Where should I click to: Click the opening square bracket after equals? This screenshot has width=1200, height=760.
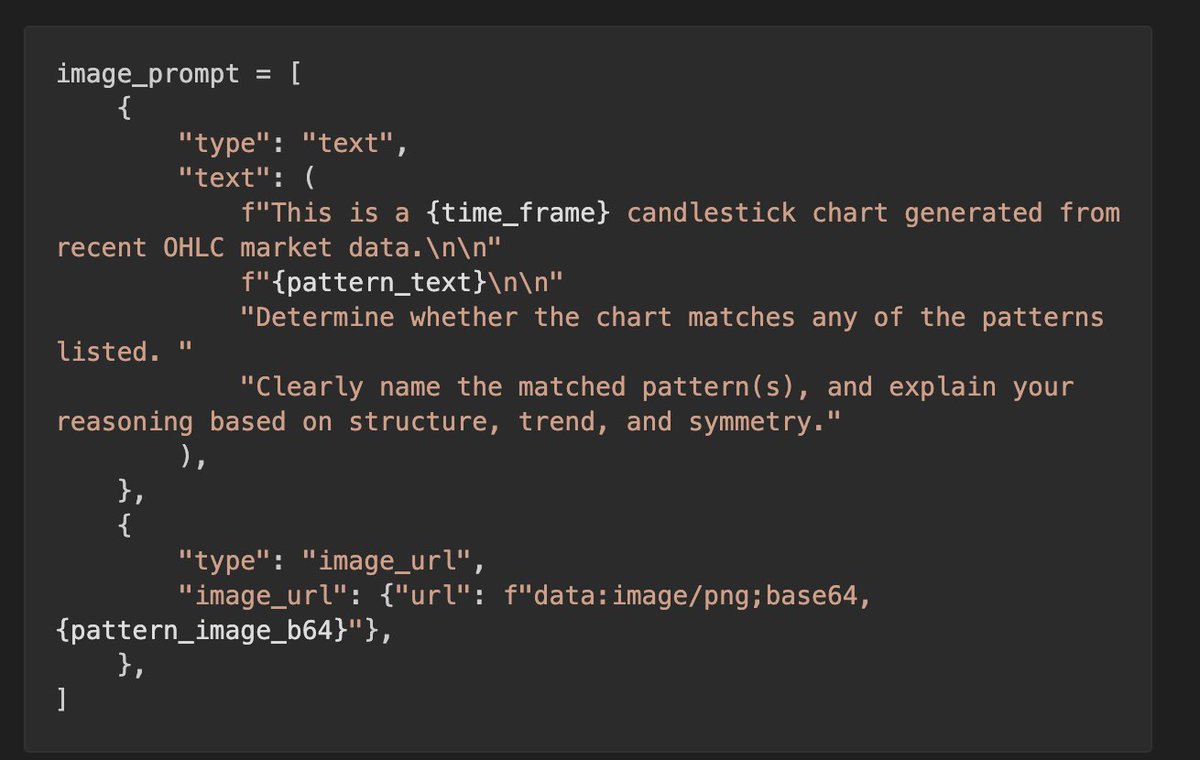[295, 74]
